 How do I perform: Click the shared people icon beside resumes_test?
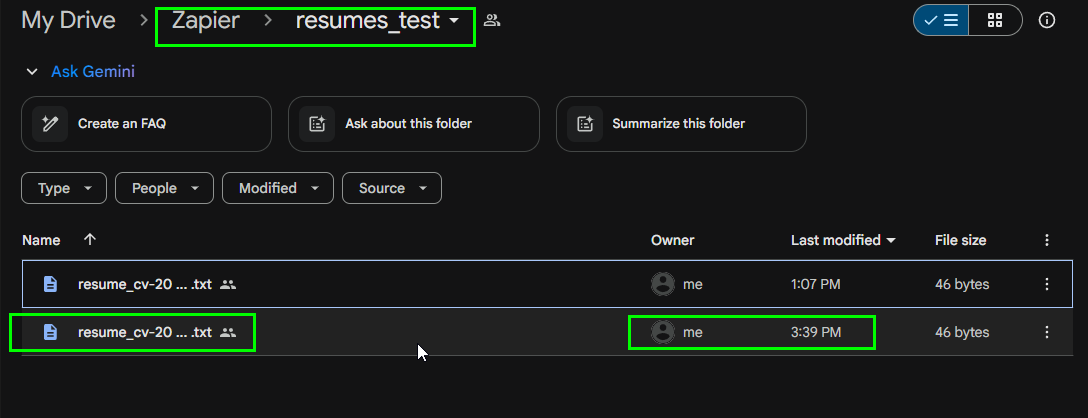492,20
